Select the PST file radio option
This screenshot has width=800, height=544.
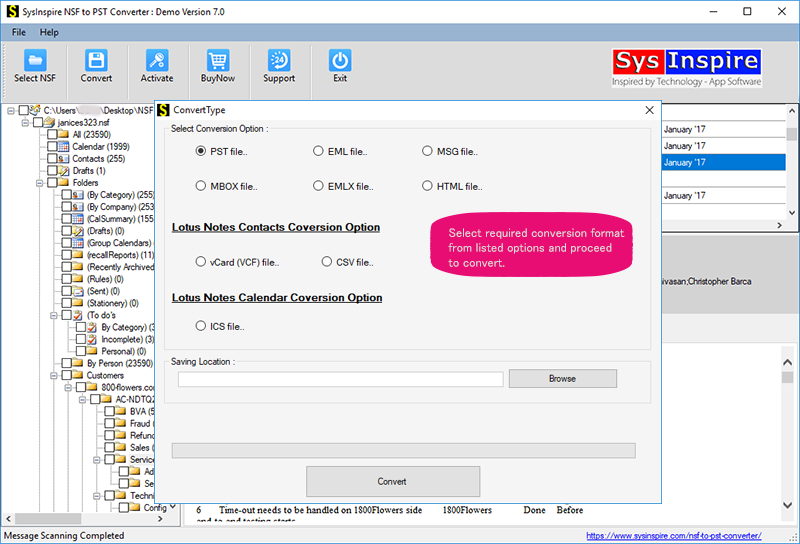pos(201,151)
